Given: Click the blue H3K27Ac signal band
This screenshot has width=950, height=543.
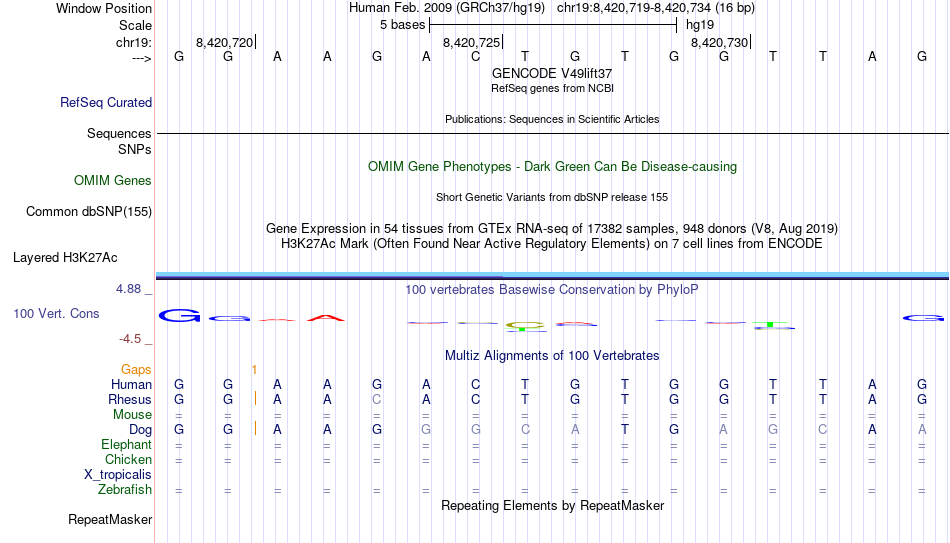Looking at the screenshot, I should click(552, 276).
